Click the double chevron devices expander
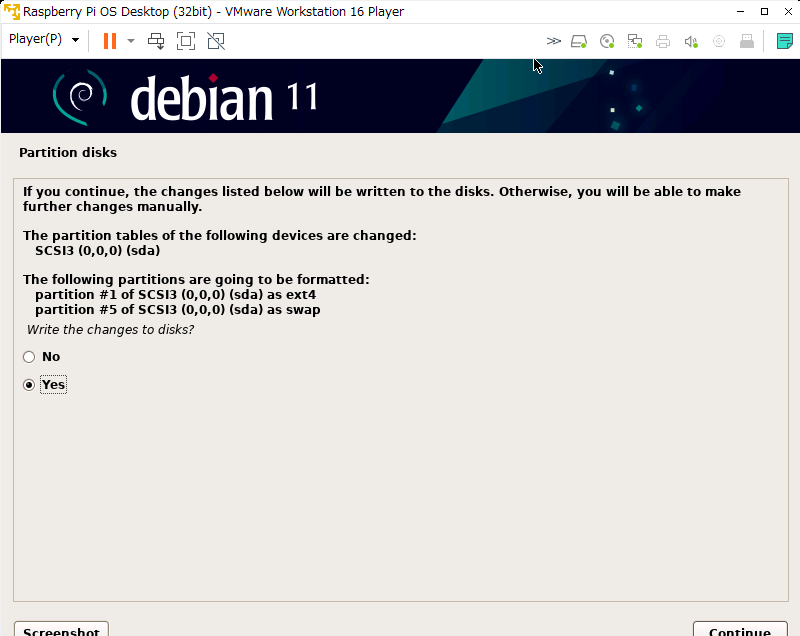 (554, 41)
